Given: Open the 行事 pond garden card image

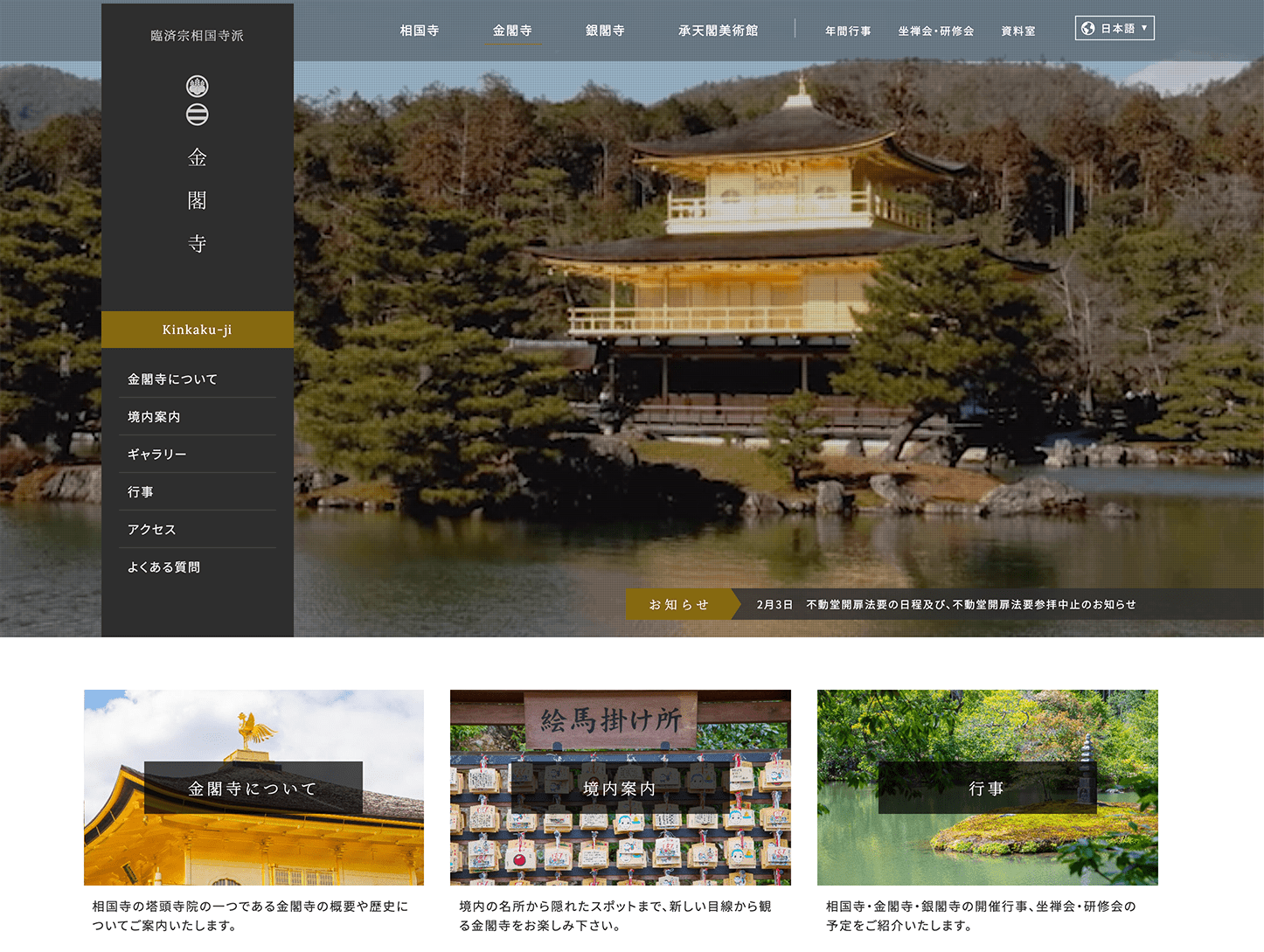Looking at the screenshot, I should (988, 788).
